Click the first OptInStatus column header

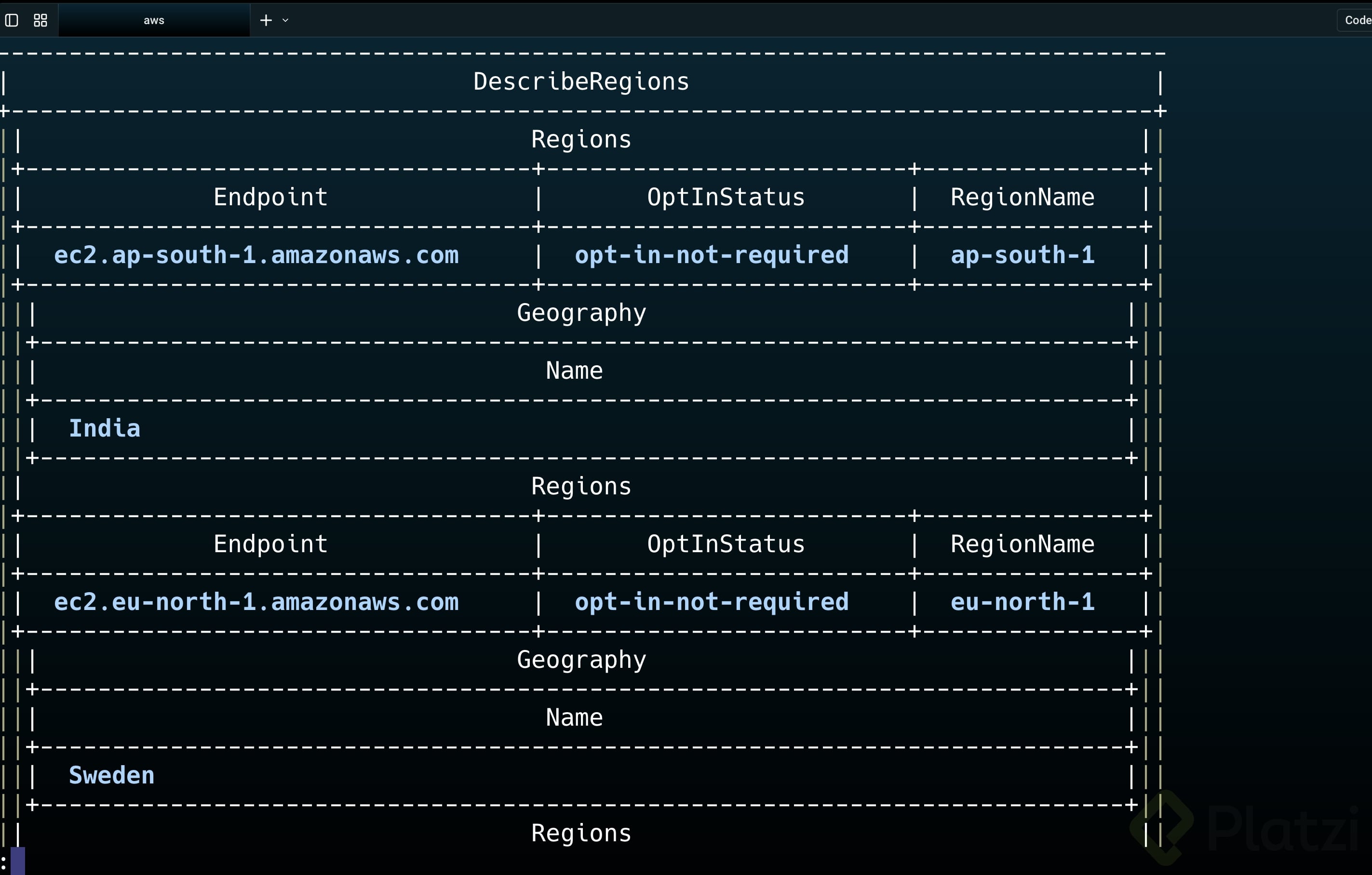[726, 198]
